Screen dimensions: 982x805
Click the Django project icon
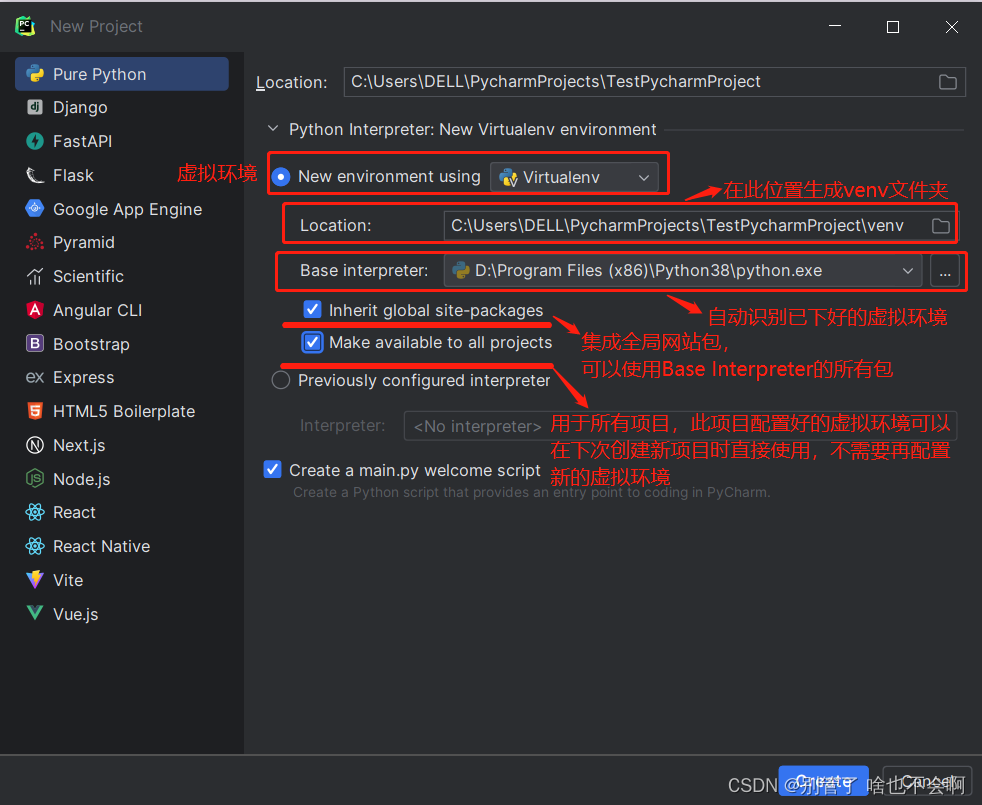pos(35,107)
